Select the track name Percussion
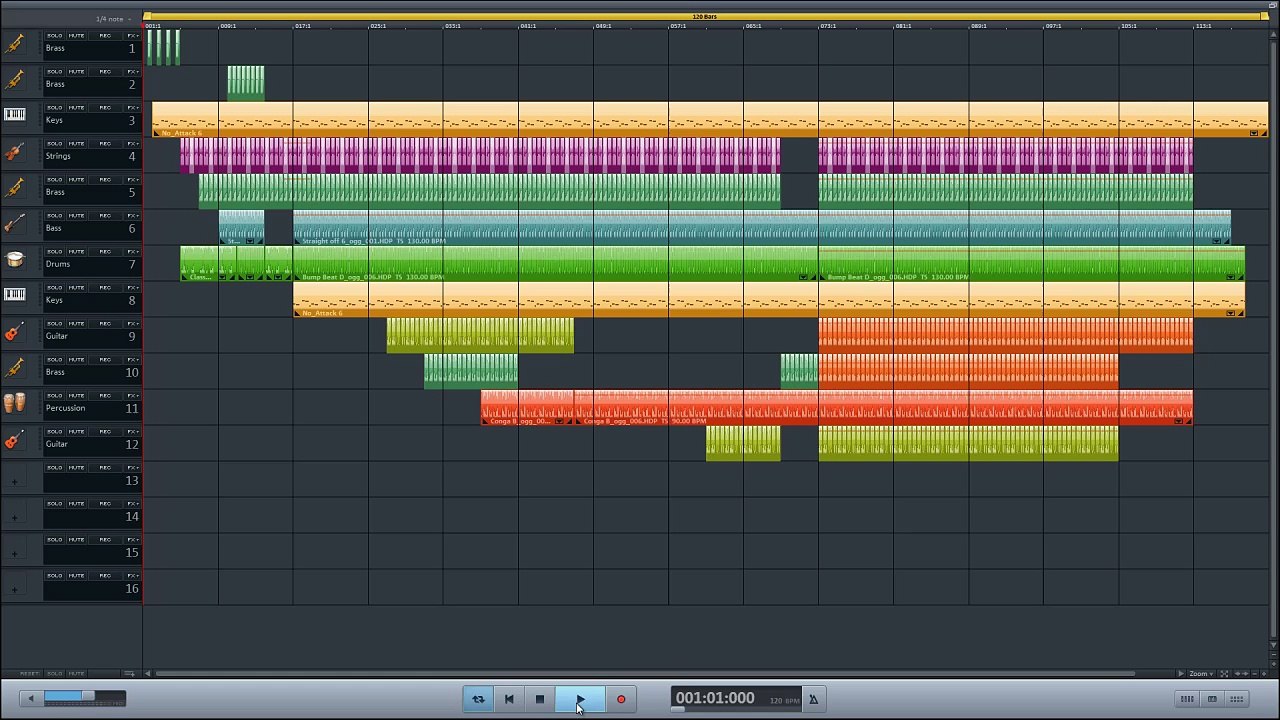This screenshot has width=1280, height=720. (x=65, y=408)
